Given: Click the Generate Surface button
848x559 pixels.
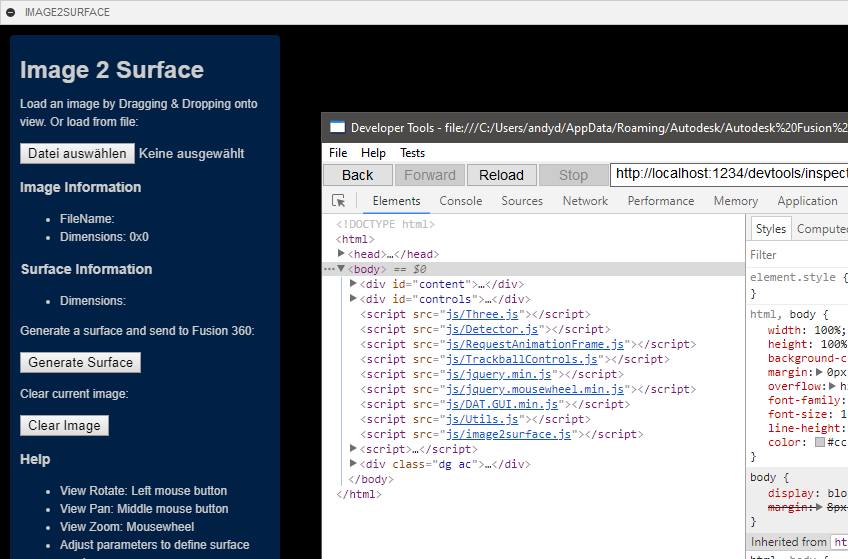Looking at the screenshot, I should click(x=81, y=362).
